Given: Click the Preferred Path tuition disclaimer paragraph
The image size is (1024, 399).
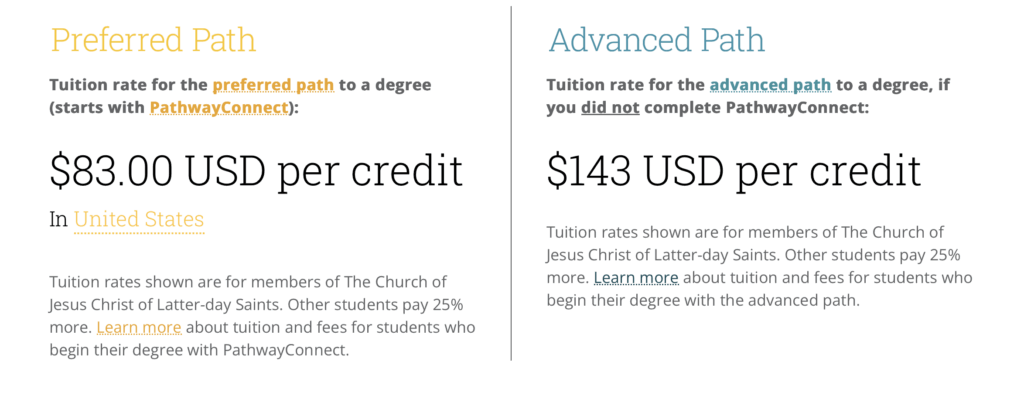Looking at the screenshot, I should coord(263,316).
